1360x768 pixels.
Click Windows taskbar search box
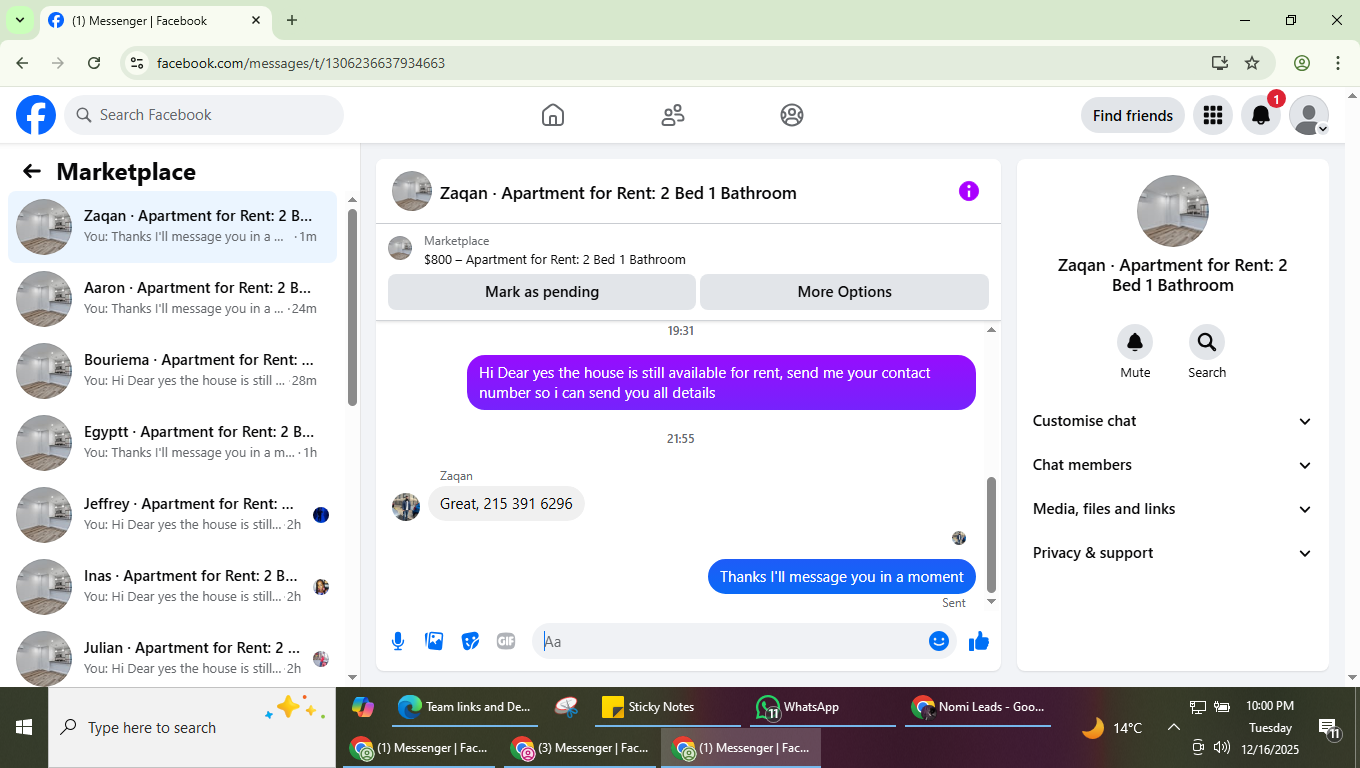click(x=192, y=727)
